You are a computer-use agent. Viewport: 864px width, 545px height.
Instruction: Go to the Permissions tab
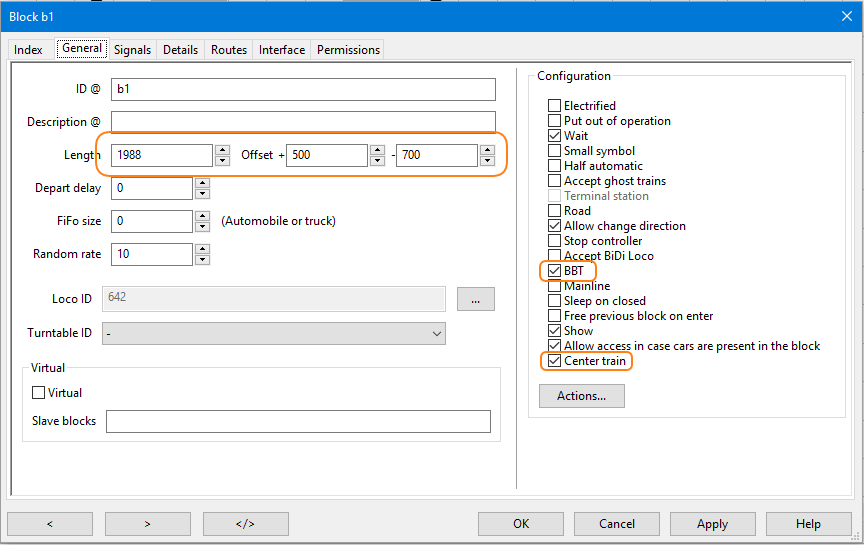pos(348,50)
